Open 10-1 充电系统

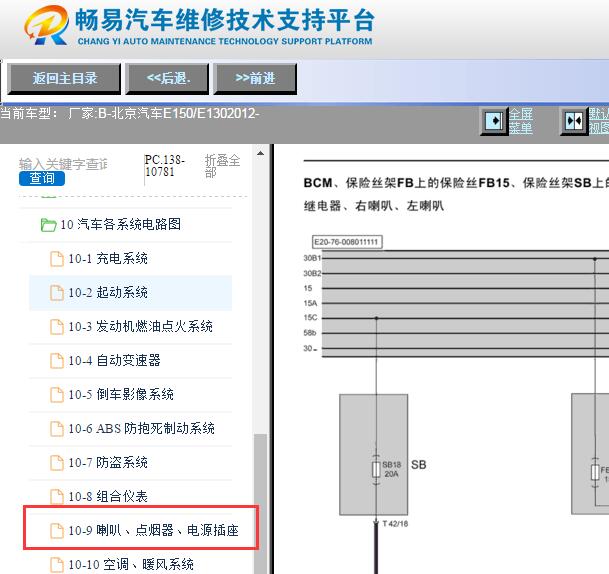(x=108, y=258)
